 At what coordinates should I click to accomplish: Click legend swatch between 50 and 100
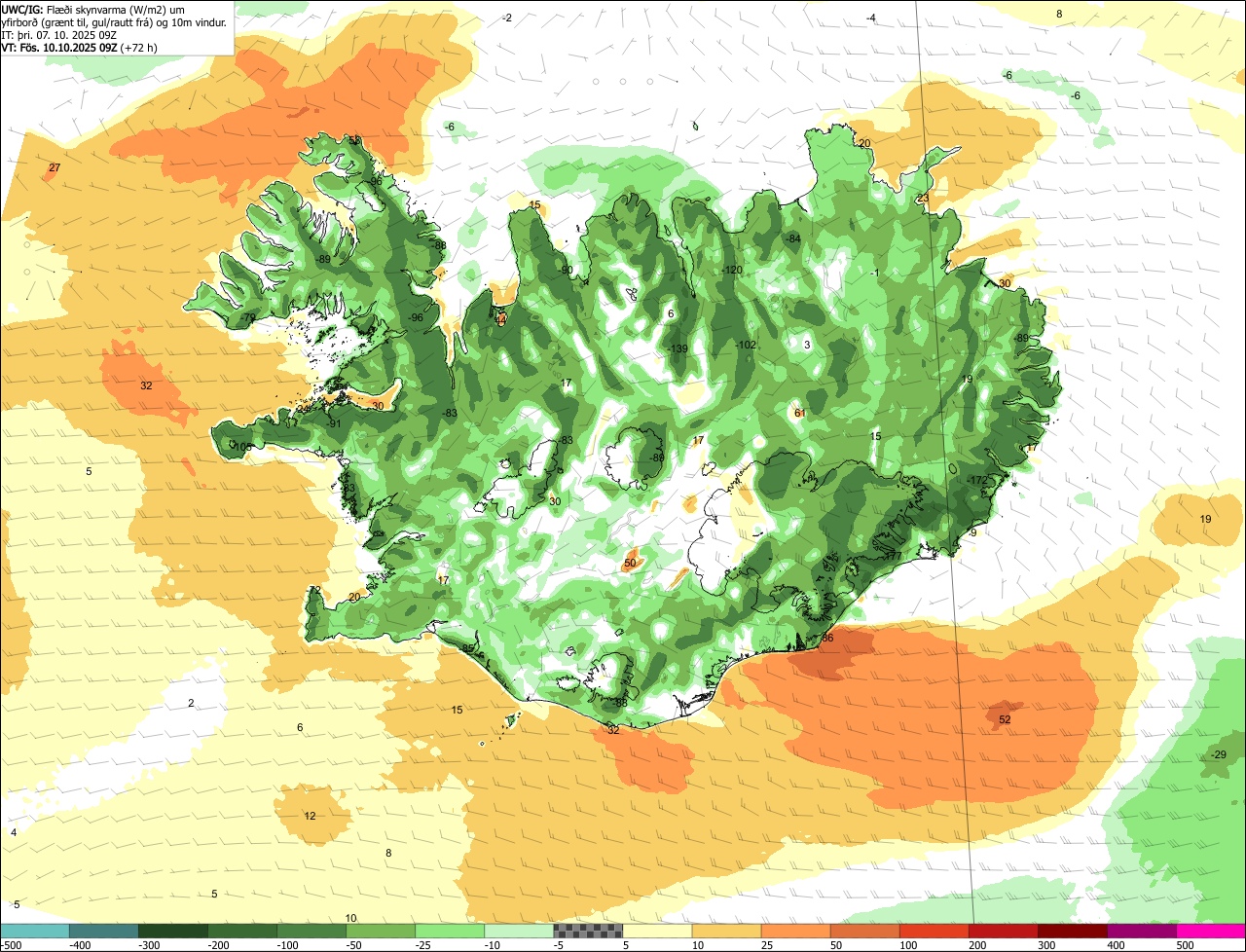[864, 932]
